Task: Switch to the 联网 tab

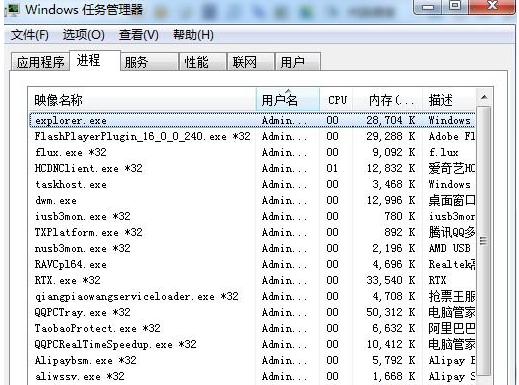Action: point(250,62)
